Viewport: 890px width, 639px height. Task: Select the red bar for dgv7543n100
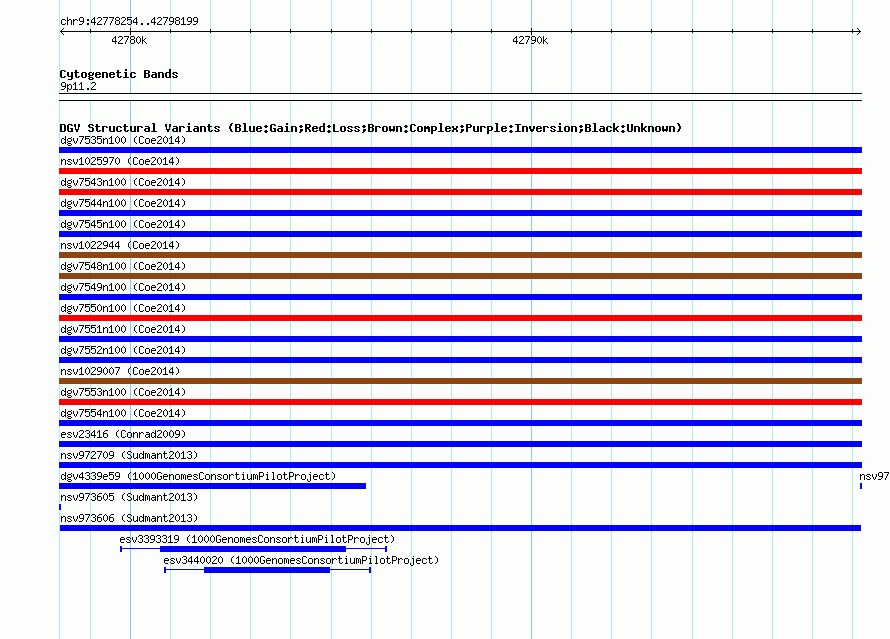[460, 192]
